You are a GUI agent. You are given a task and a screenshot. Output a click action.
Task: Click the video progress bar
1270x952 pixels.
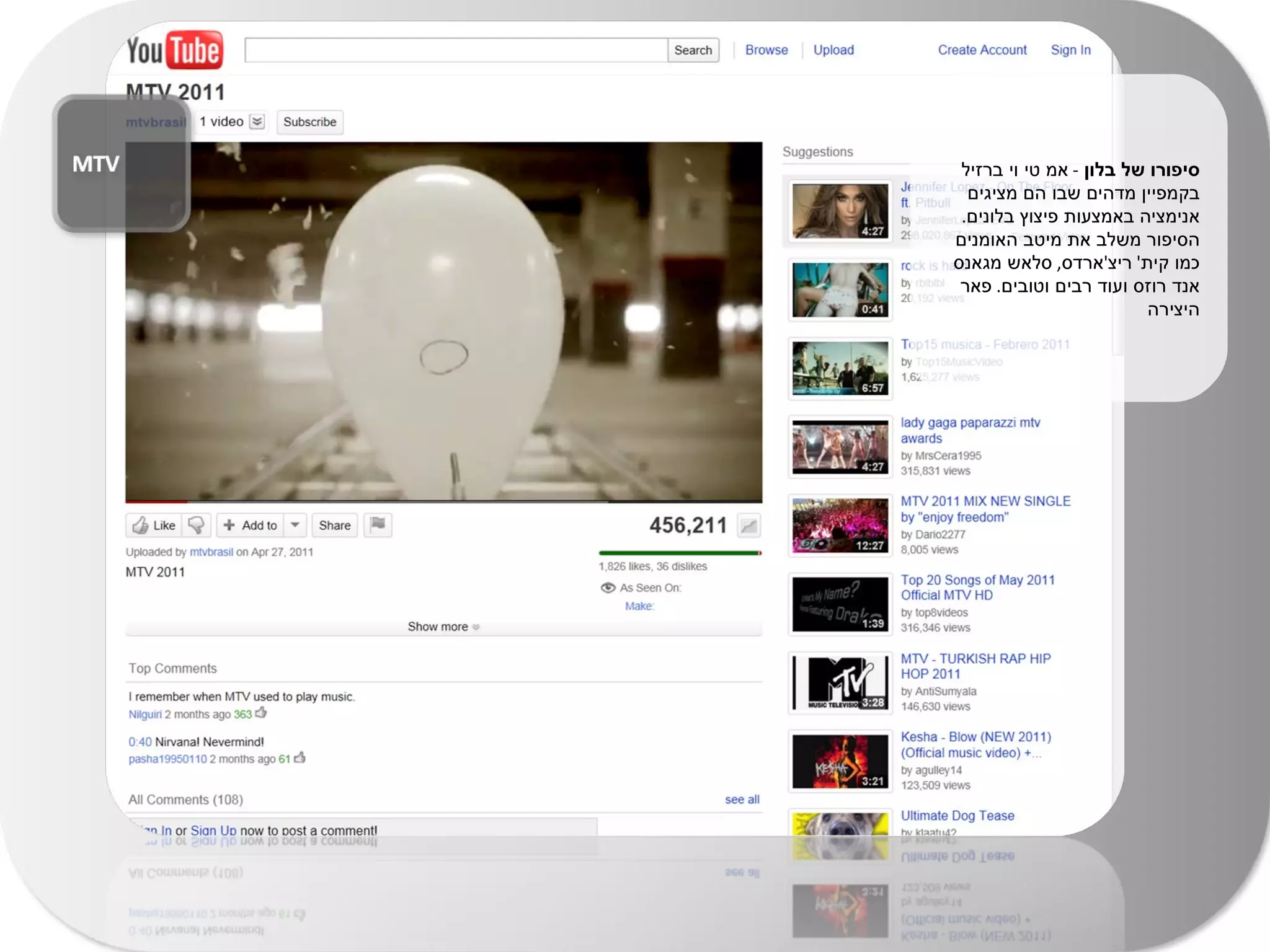pos(443,501)
